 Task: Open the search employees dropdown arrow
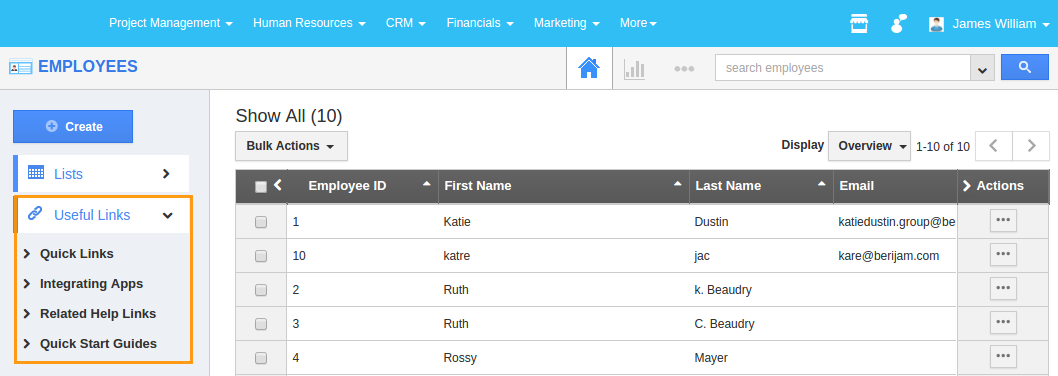982,68
